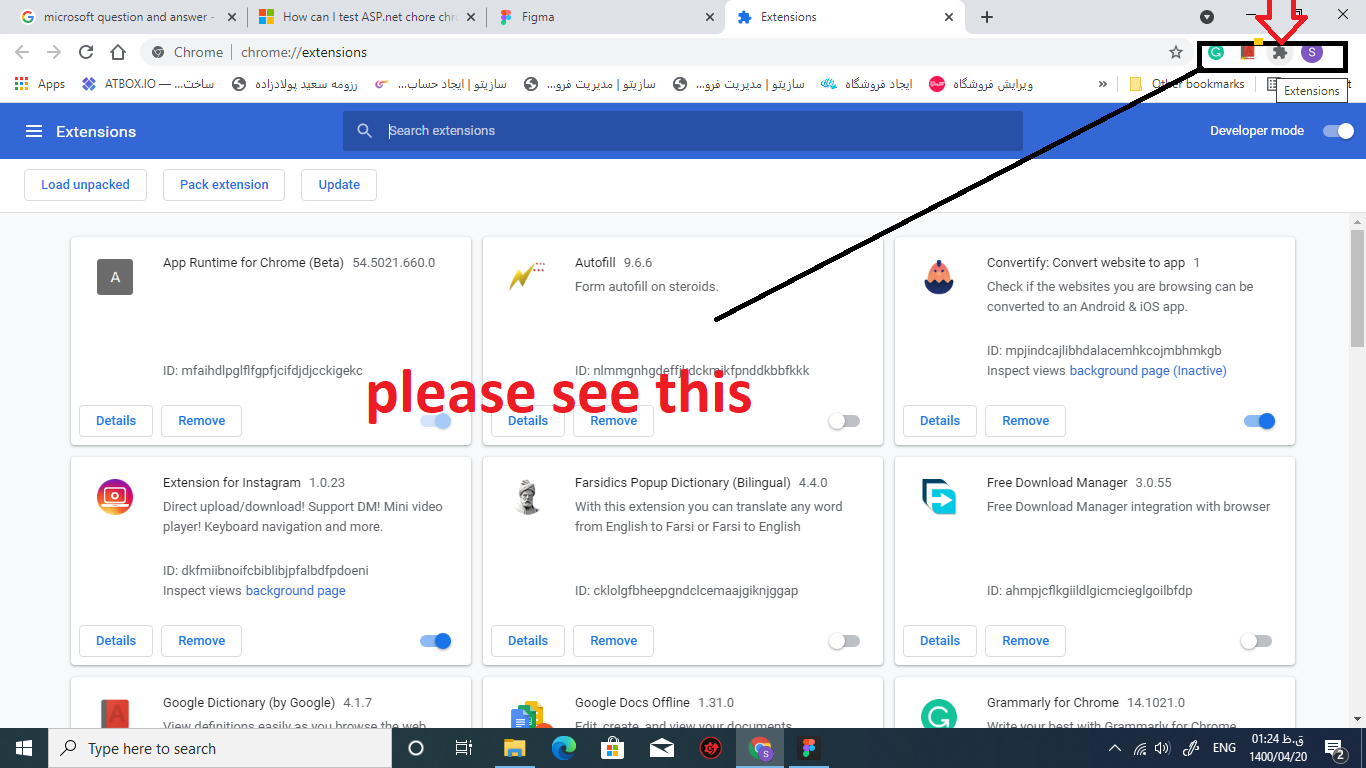Click the chrome://extensions address bar

[x=658, y=52]
